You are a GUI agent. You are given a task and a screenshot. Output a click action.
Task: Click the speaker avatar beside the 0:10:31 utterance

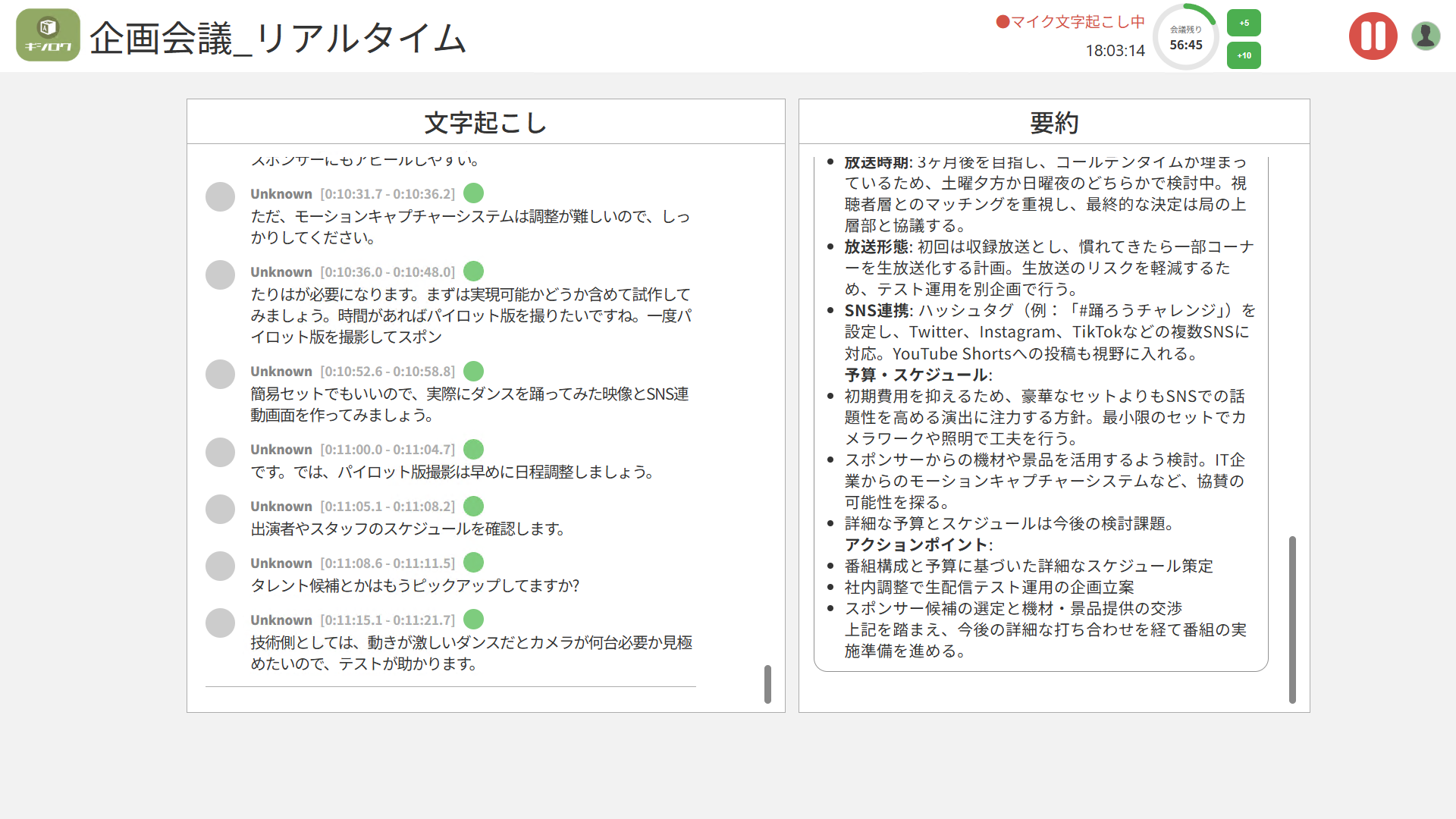pos(220,196)
